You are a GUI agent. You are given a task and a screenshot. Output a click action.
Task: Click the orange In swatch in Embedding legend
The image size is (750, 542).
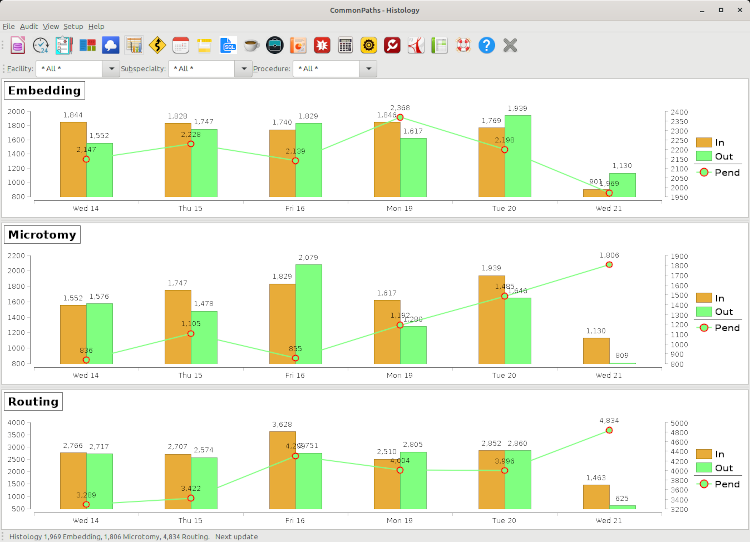[702, 142]
